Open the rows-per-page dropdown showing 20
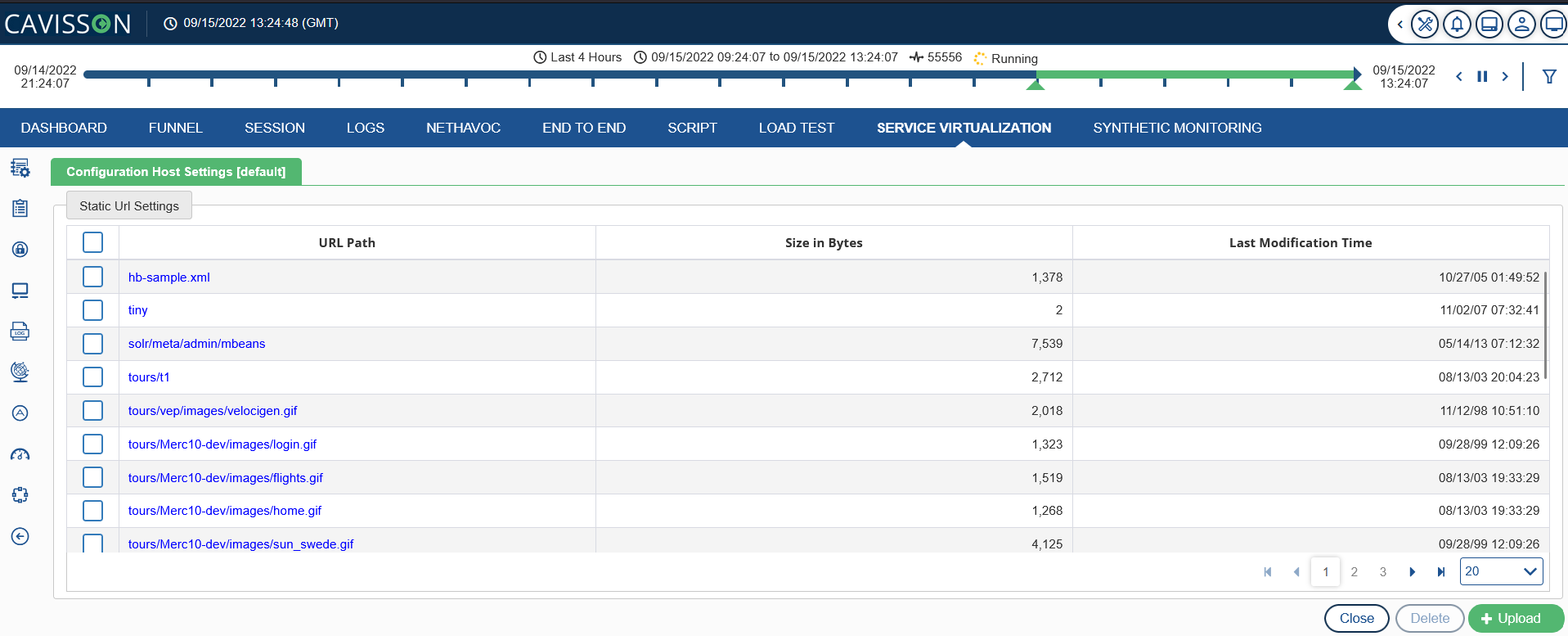This screenshot has height=636, width=1568. click(x=1501, y=571)
